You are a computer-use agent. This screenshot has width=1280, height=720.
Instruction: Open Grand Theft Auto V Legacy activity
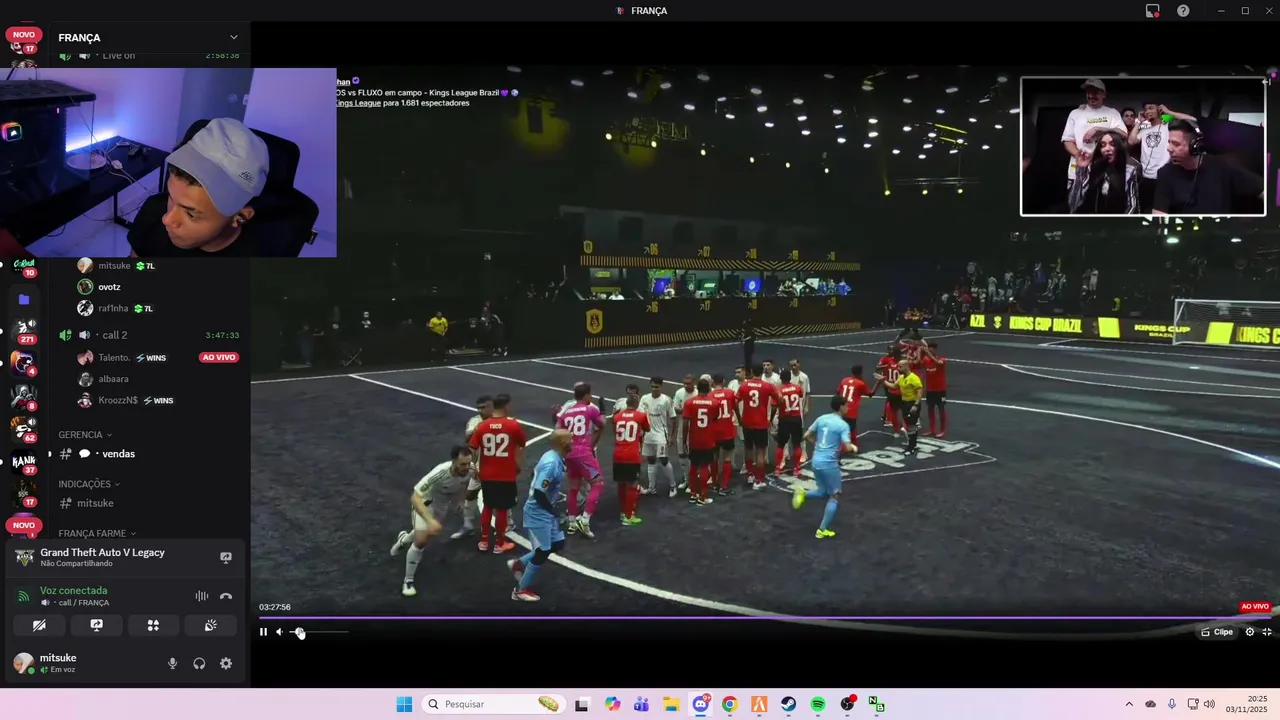click(102, 557)
